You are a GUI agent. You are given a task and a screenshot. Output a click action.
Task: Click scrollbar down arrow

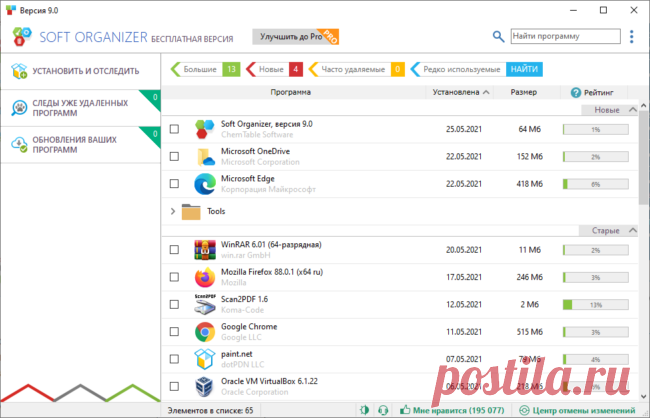[x=643, y=396]
